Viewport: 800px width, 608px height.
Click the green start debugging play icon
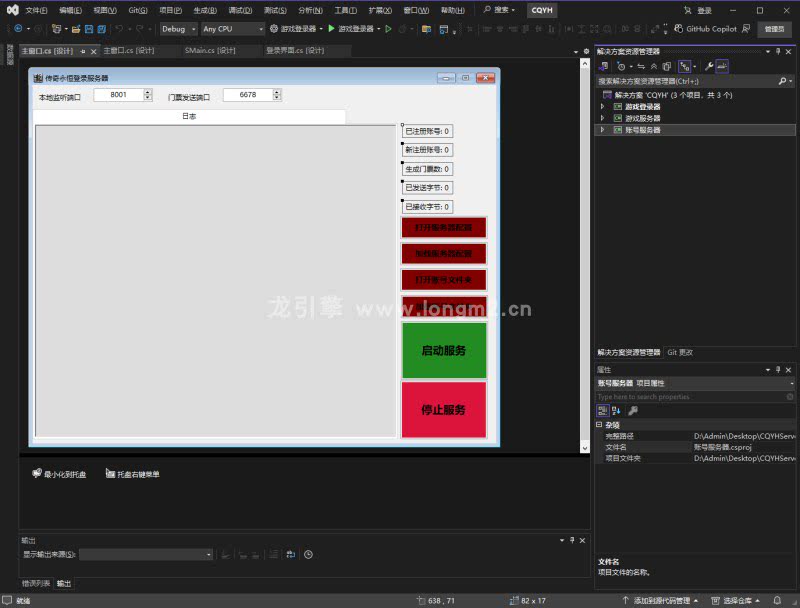[331, 29]
